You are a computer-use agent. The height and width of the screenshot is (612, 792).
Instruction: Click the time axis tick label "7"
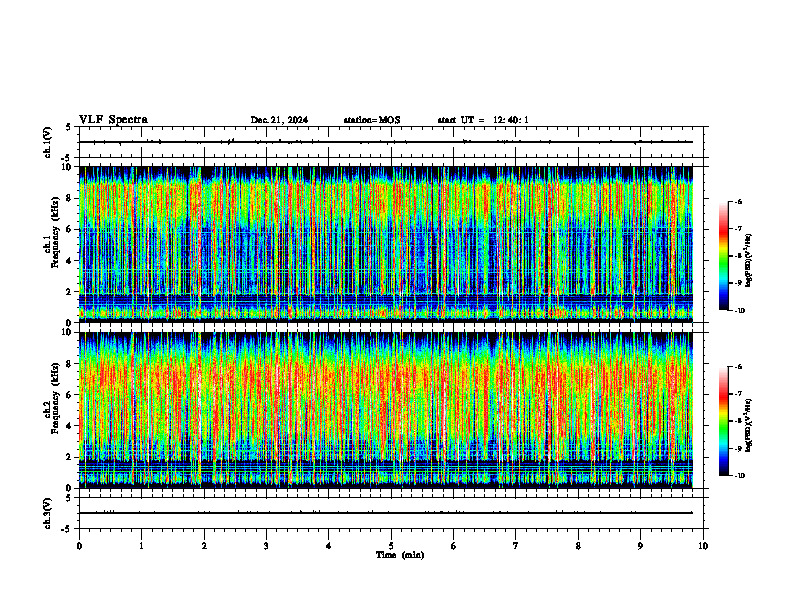pyautogui.click(x=516, y=546)
